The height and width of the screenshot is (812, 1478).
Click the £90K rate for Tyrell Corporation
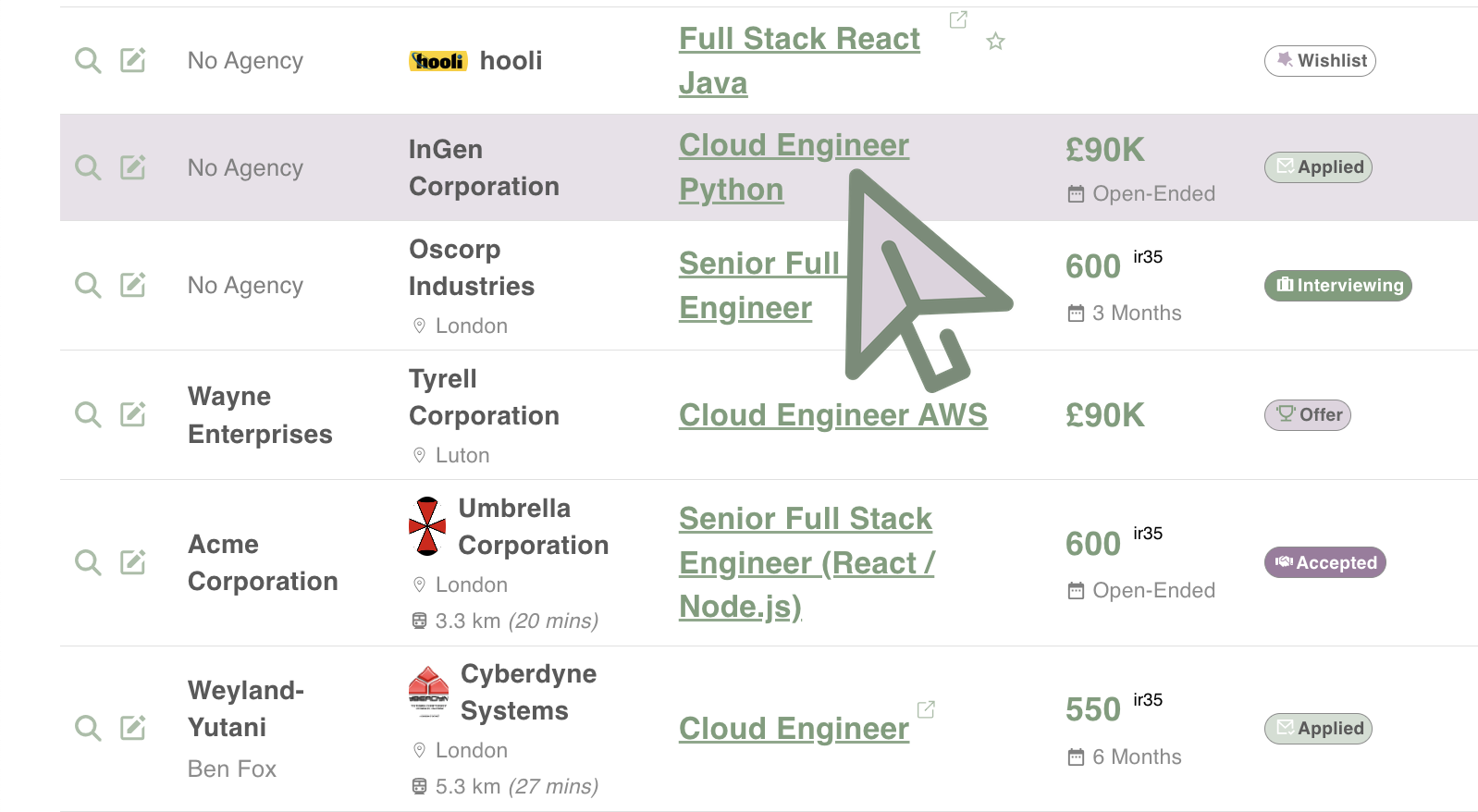(1105, 415)
